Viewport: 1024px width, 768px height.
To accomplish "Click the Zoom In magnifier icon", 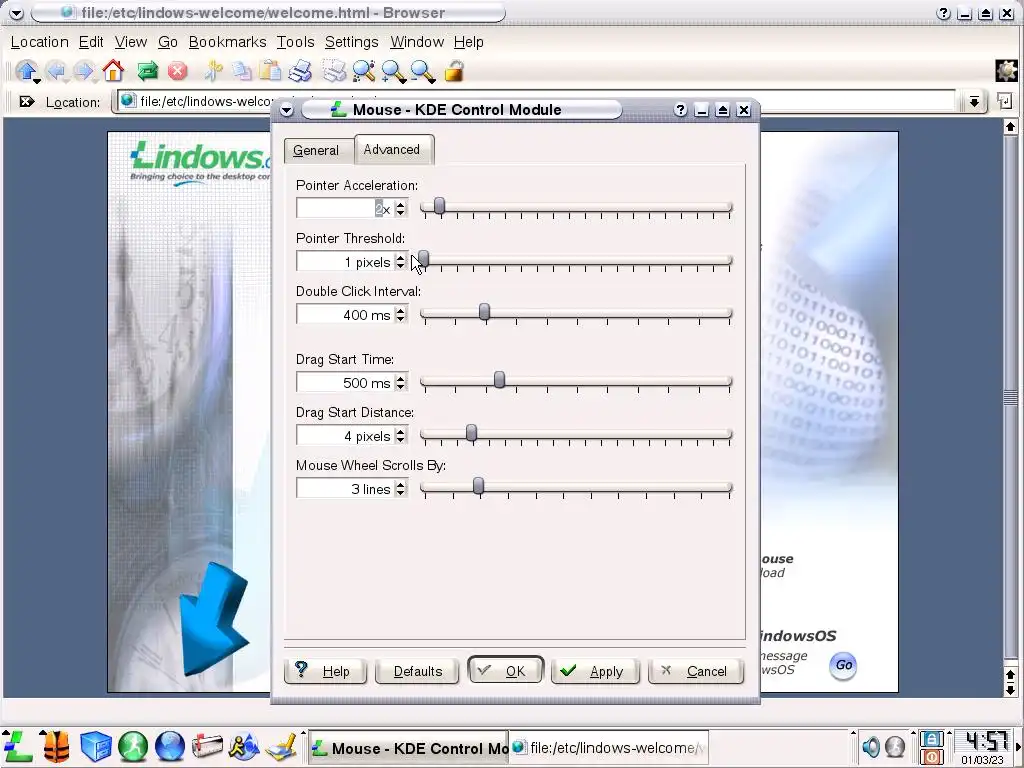I will coord(393,71).
